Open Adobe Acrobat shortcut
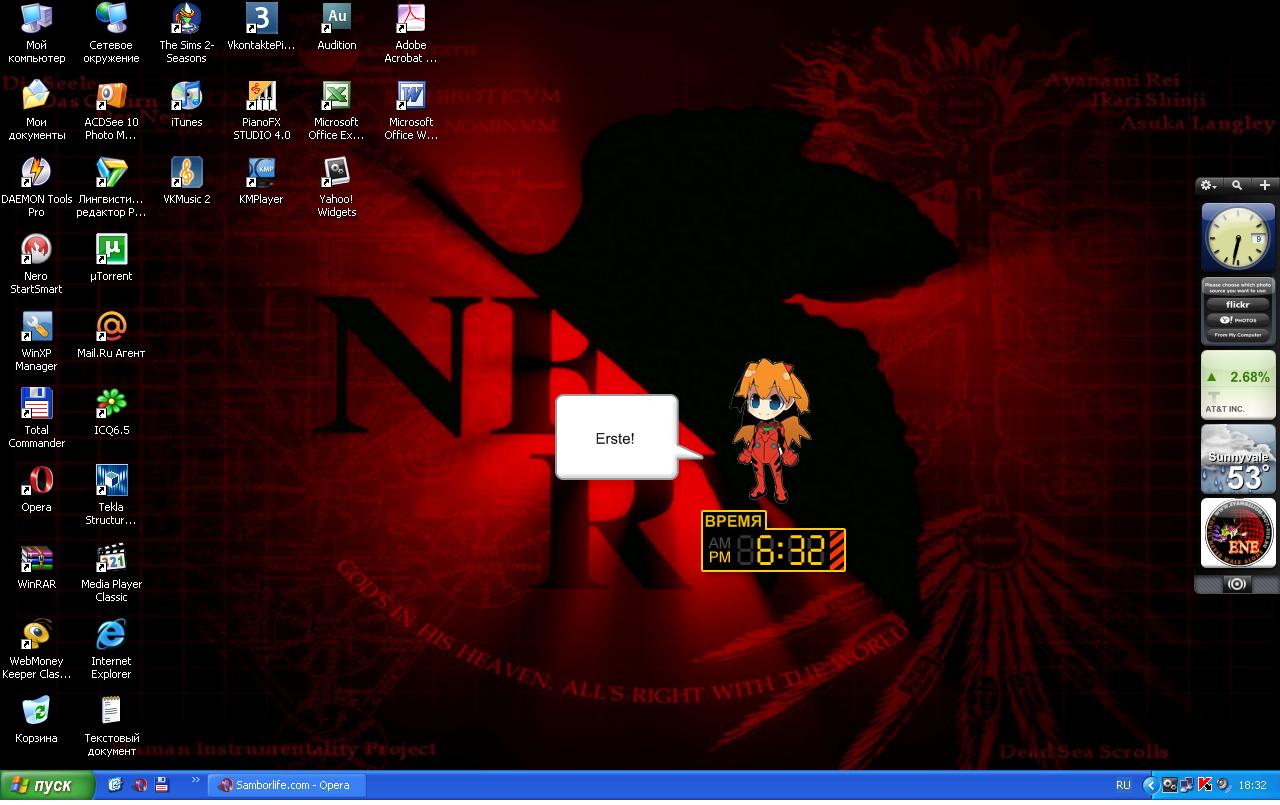Viewport: 1280px width, 805px height. [410, 33]
